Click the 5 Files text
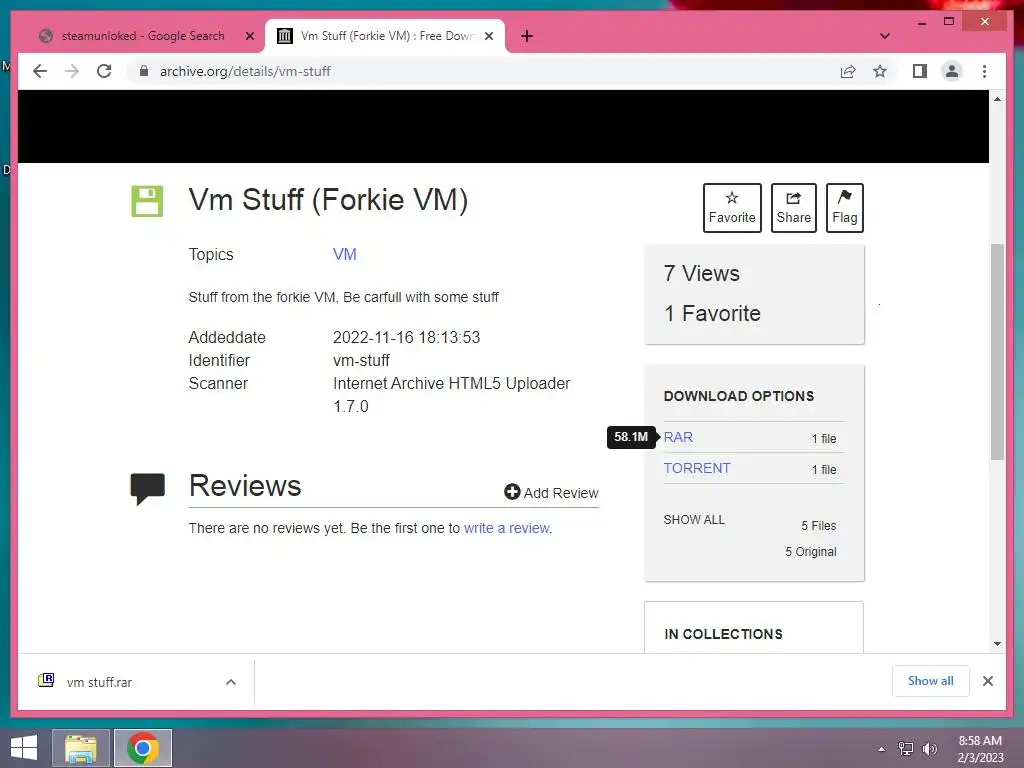 click(x=818, y=526)
